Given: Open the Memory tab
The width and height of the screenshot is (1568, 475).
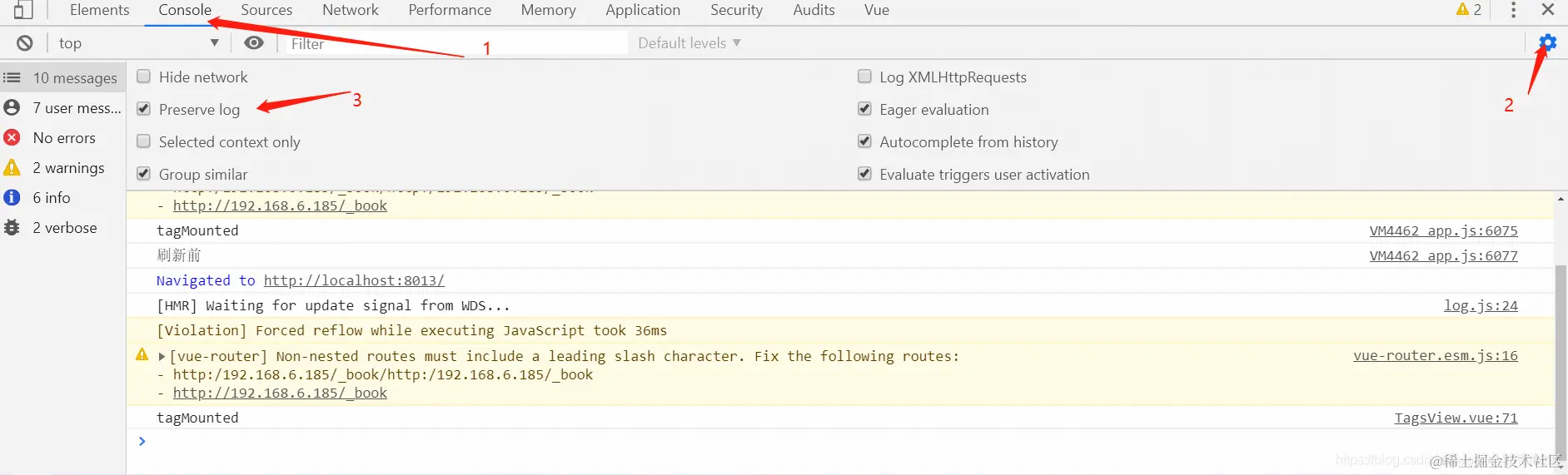Looking at the screenshot, I should (548, 10).
